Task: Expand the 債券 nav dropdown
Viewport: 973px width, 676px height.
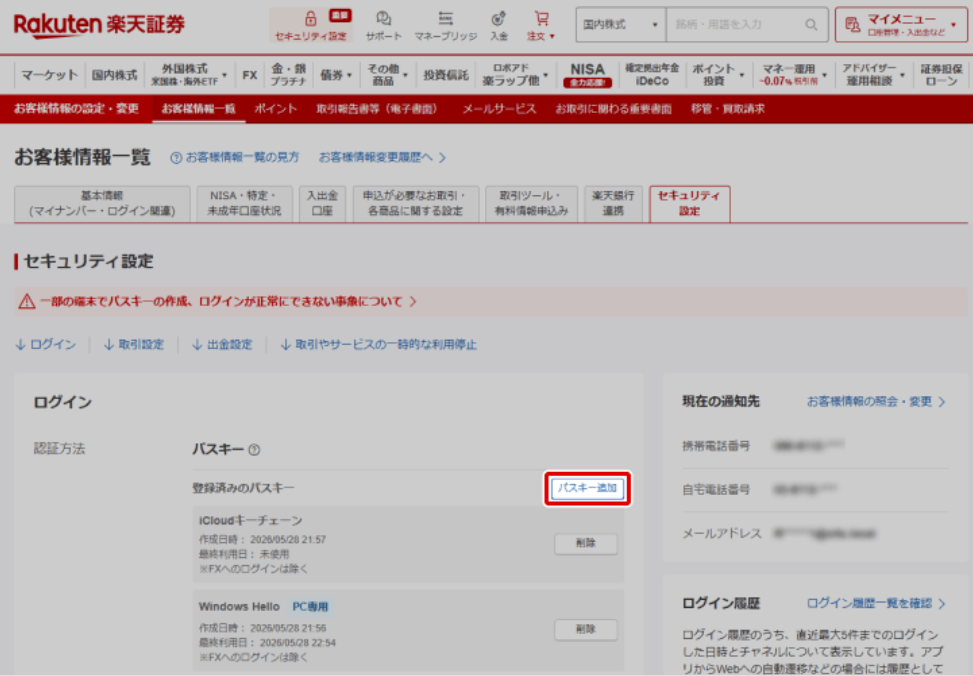Action: tap(349, 75)
